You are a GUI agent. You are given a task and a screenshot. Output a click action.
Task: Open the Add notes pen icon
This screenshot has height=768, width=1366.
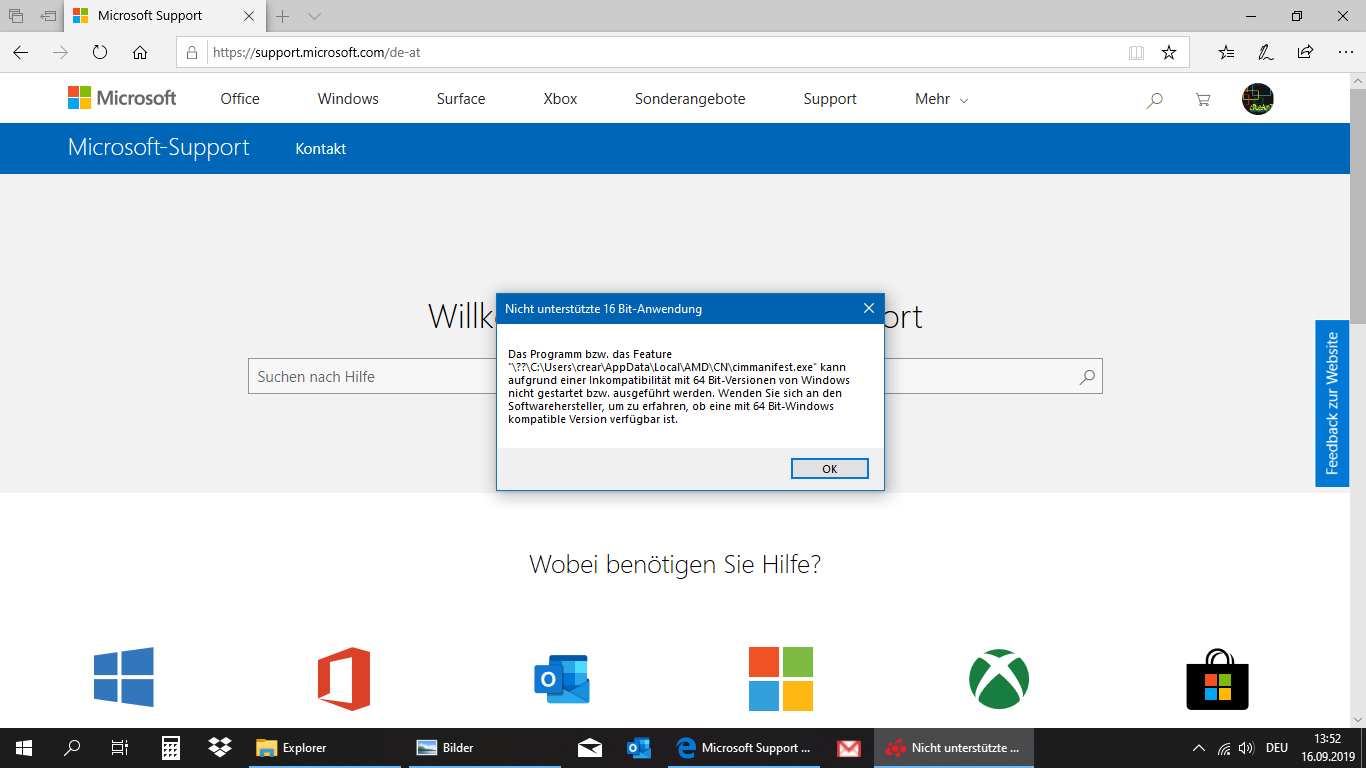[1266, 52]
